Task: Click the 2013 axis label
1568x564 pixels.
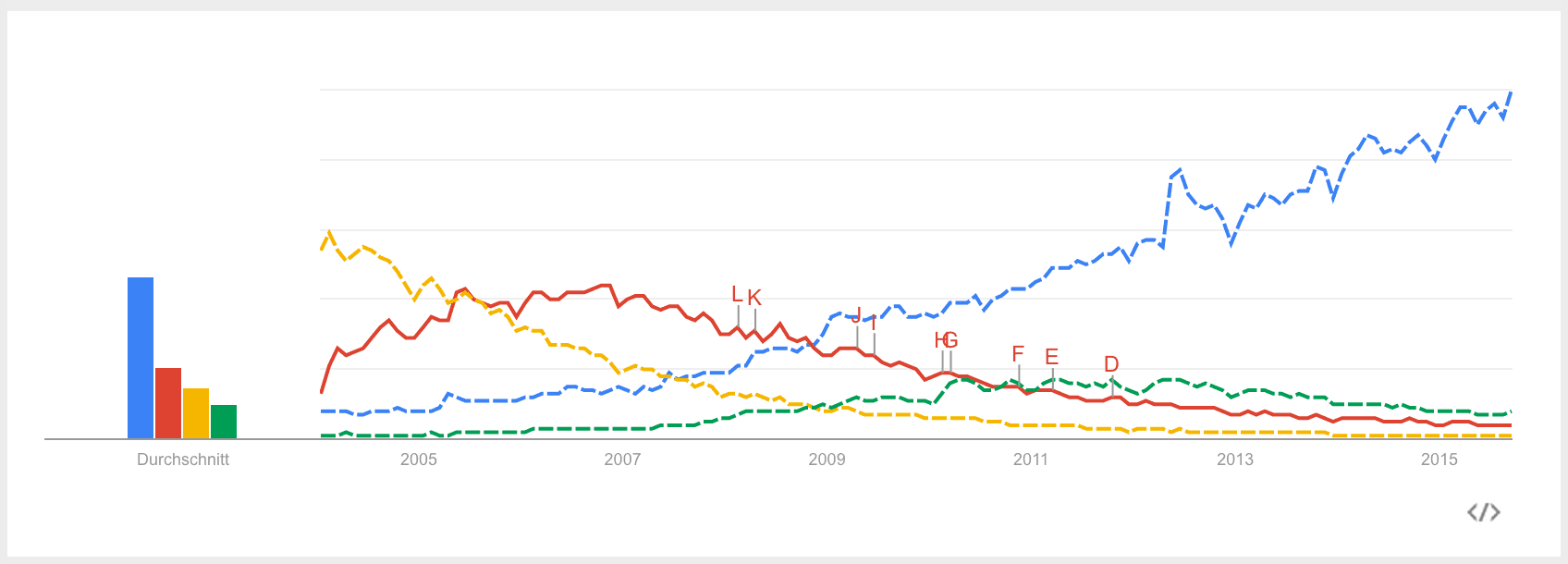Action: click(x=1235, y=460)
